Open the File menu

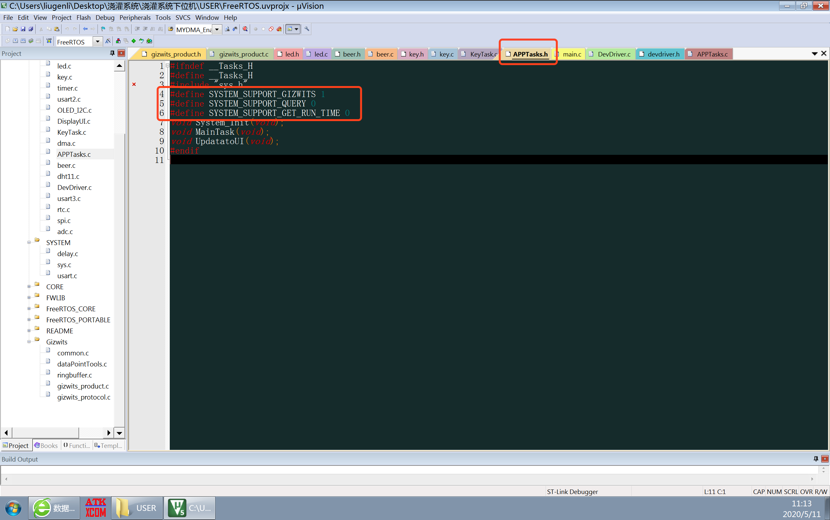click(8, 17)
